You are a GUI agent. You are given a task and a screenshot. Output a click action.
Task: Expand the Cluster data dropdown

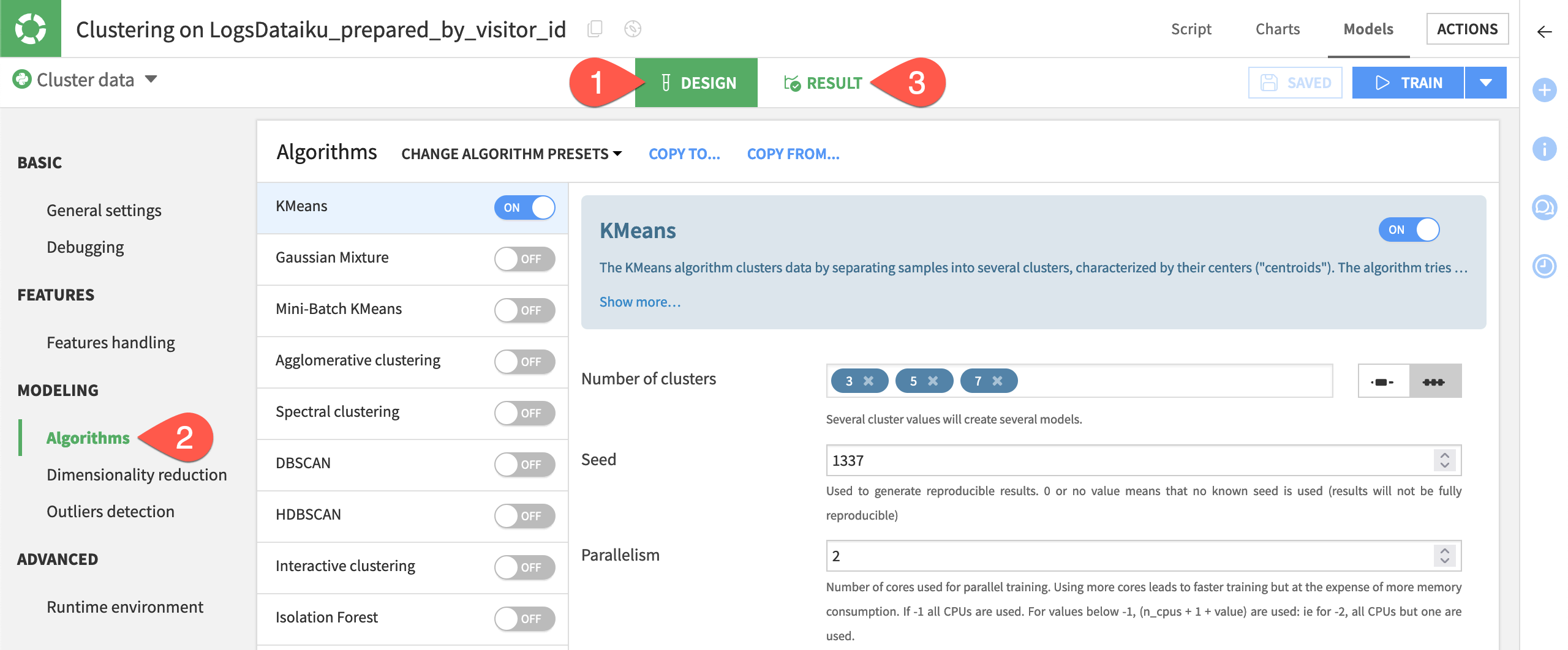coord(151,80)
